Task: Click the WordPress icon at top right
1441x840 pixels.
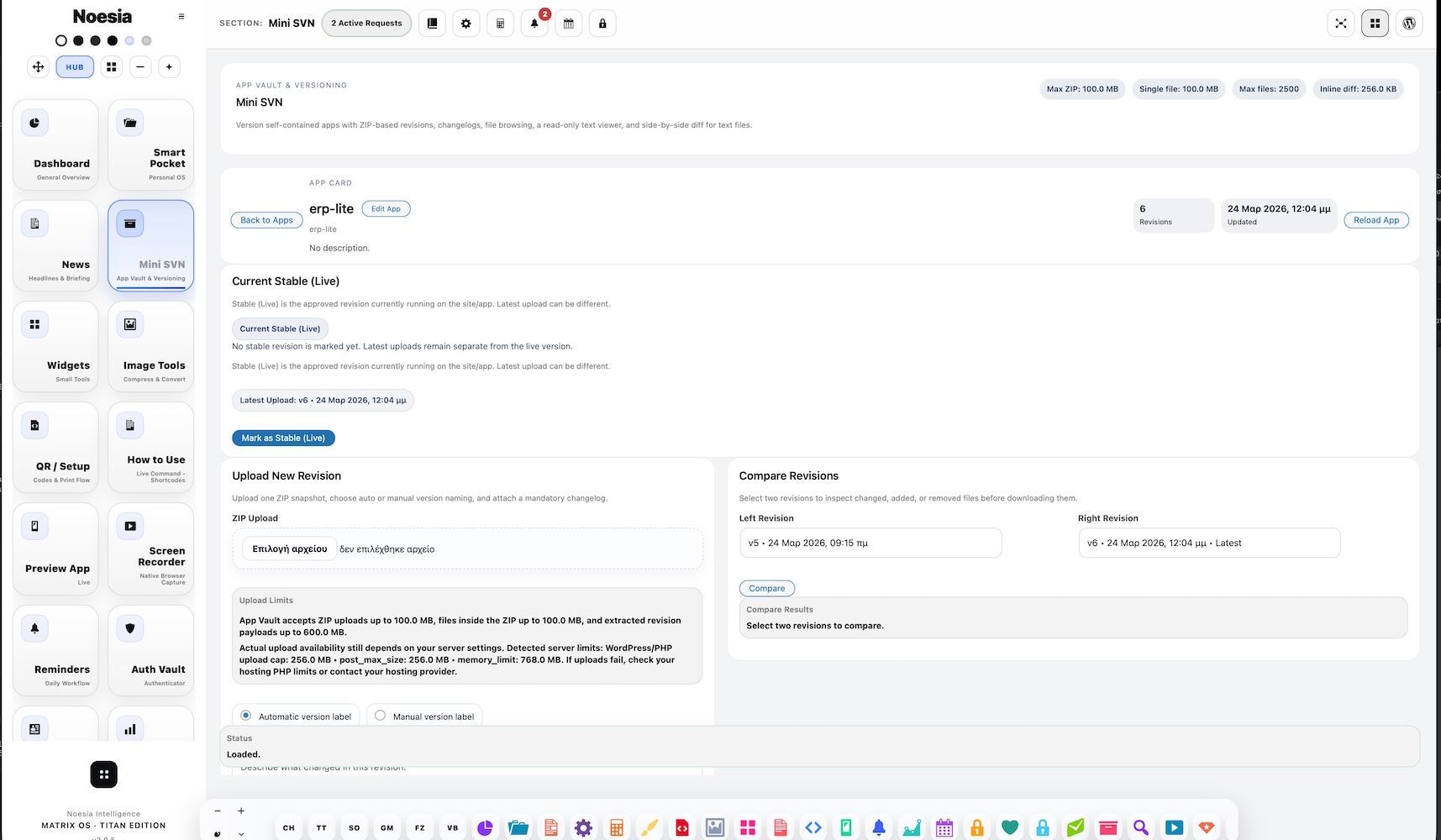Action: pyautogui.click(x=1409, y=24)
